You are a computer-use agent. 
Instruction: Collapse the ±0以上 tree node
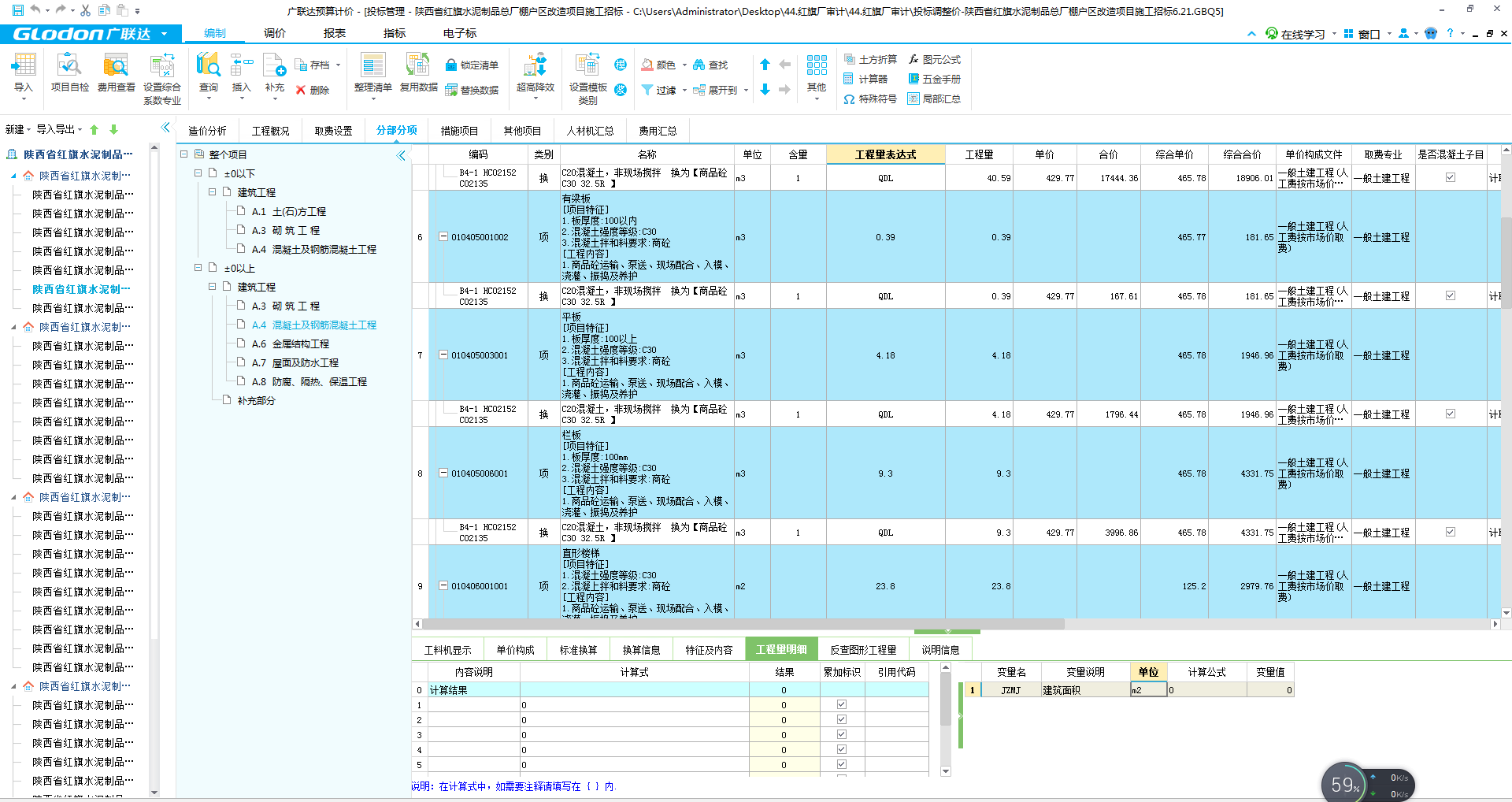coord(198,268)
